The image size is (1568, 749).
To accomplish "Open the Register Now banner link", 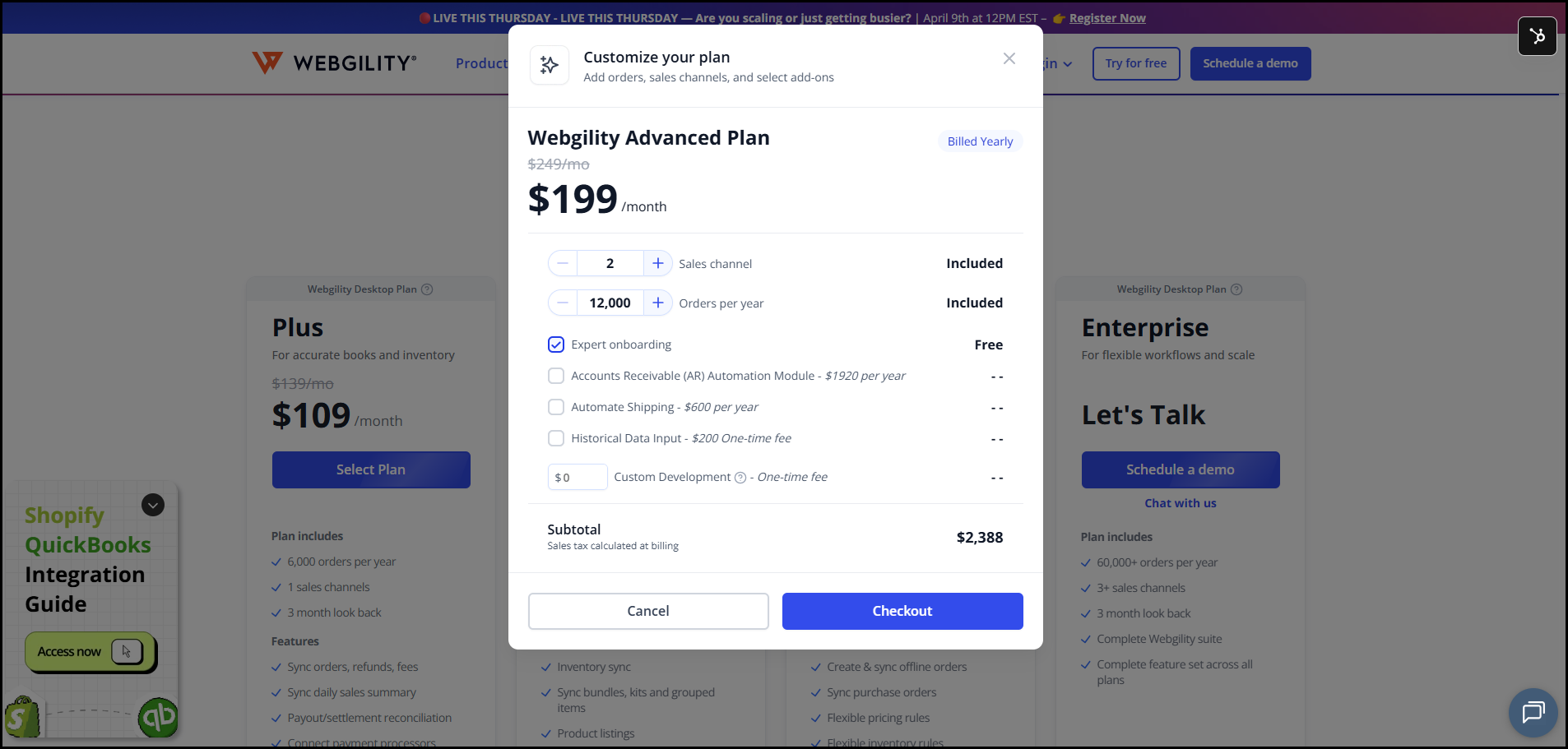I will coord(1107,18).
